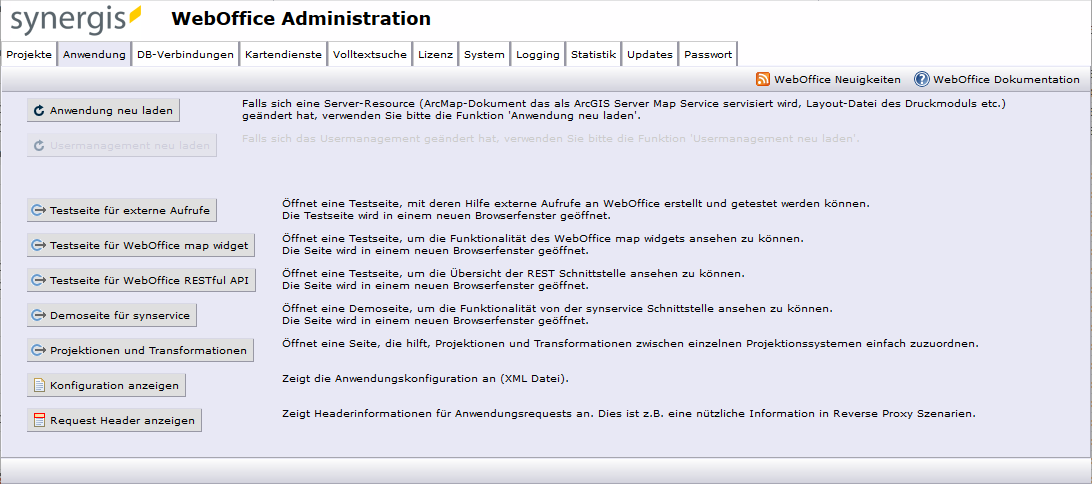Image resolution: width=1092 pixels, height=484 pixels.
Task: Open the Lizenz tab
Action: coord(435,54)
